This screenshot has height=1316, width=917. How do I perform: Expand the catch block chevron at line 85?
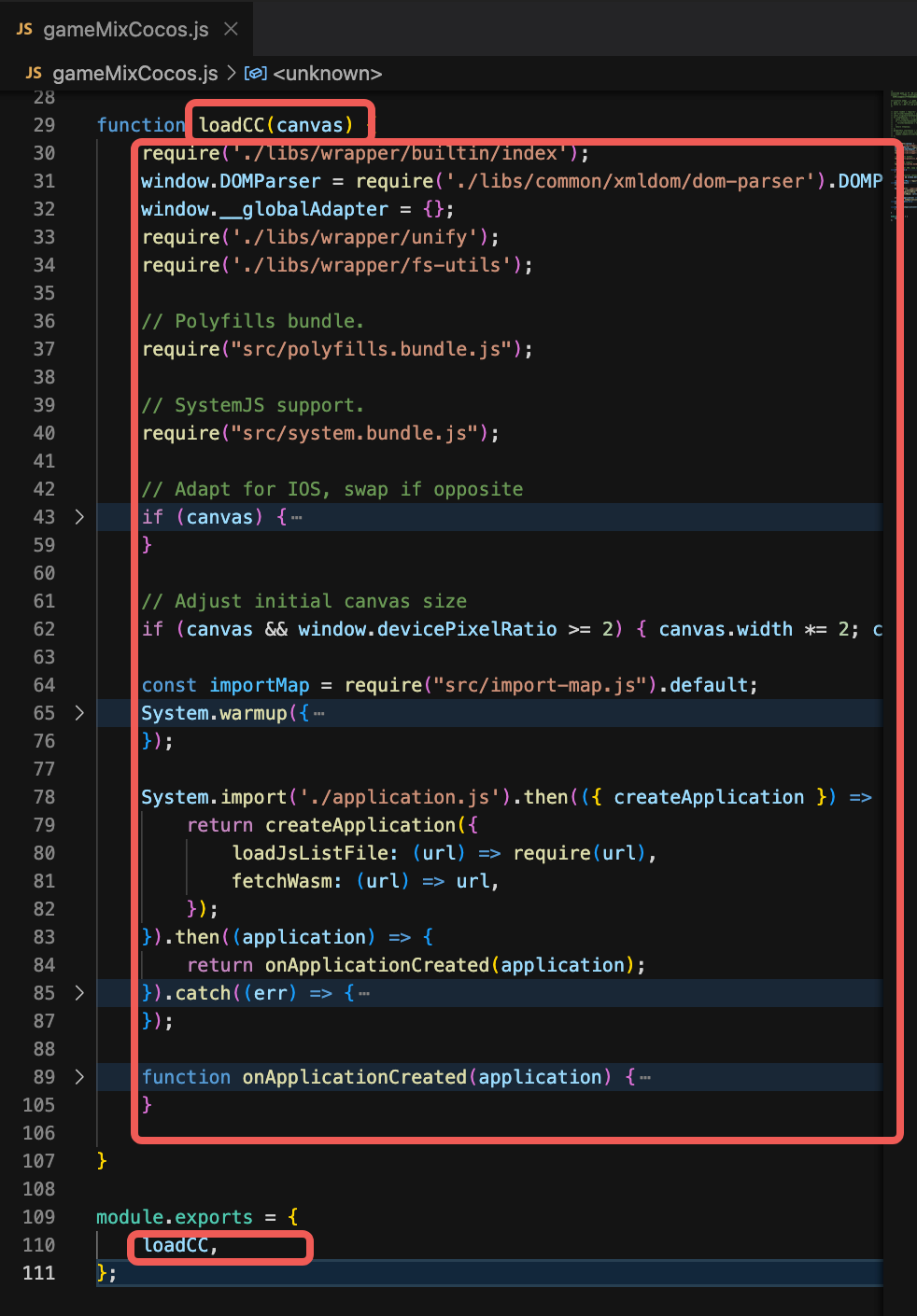coord(79,993)
